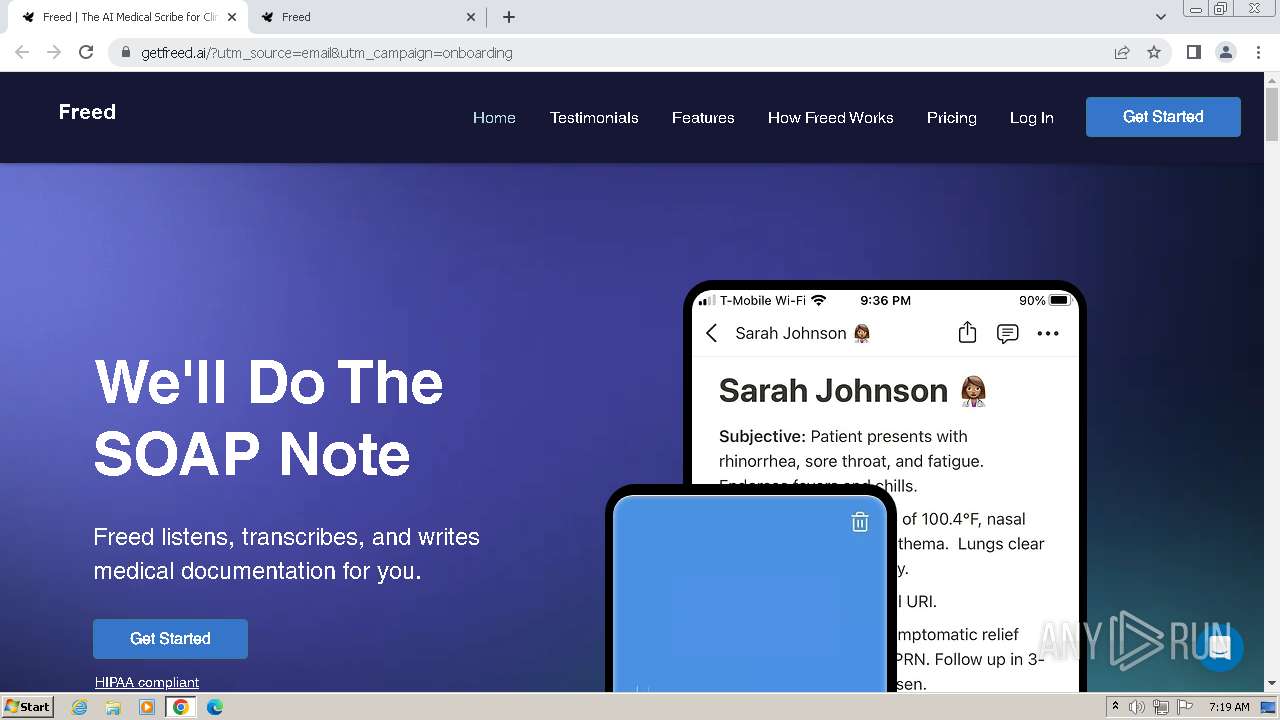
Task: Click the 7:19 AM taskbar clock
Action: pyautogui.click(x=1229, y=707)
